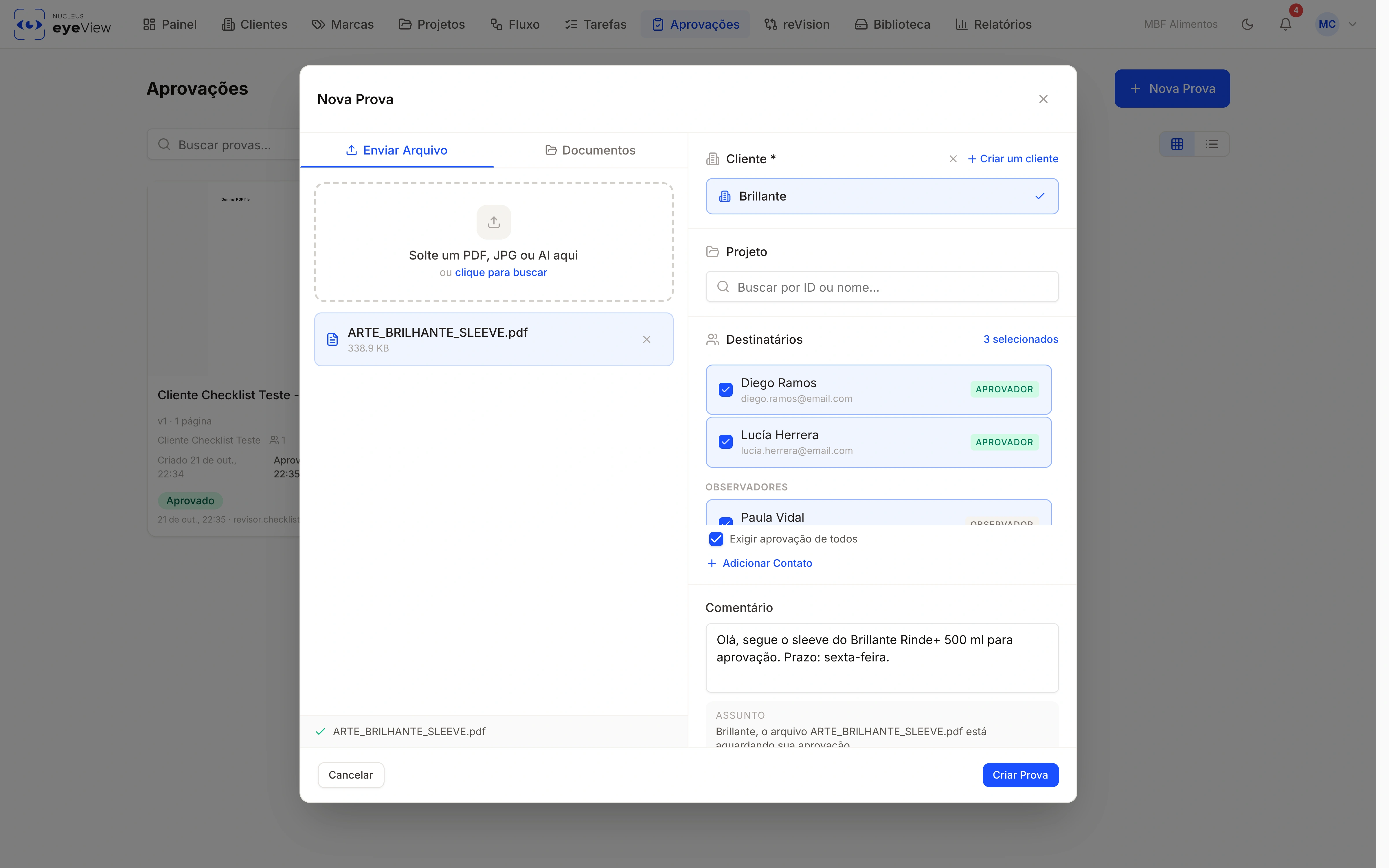Uncheck Lucía Herrera recipient

pyautogui.click(x=725, y=442)
